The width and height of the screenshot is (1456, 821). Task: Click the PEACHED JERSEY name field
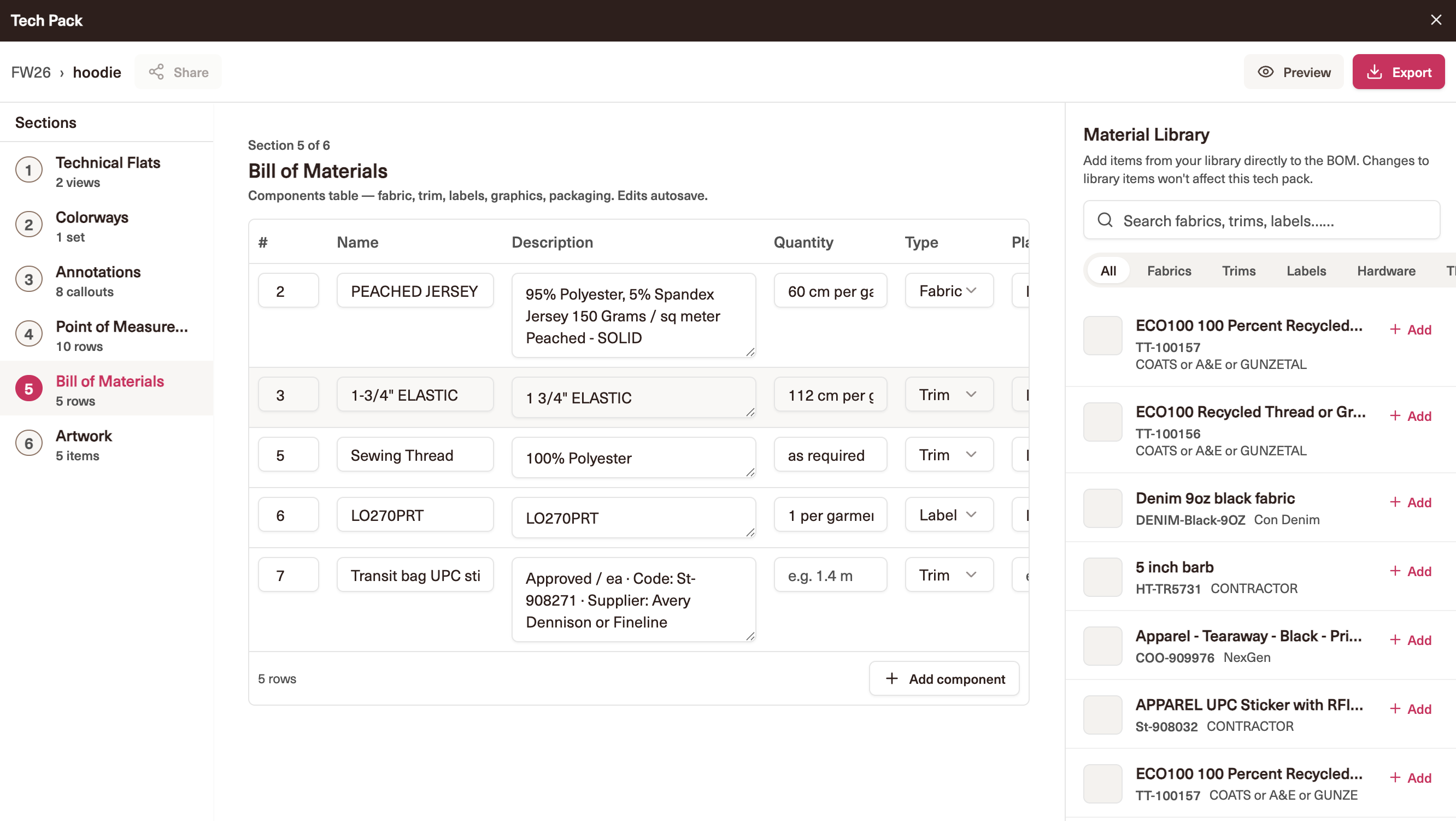(x=415, y=291)
